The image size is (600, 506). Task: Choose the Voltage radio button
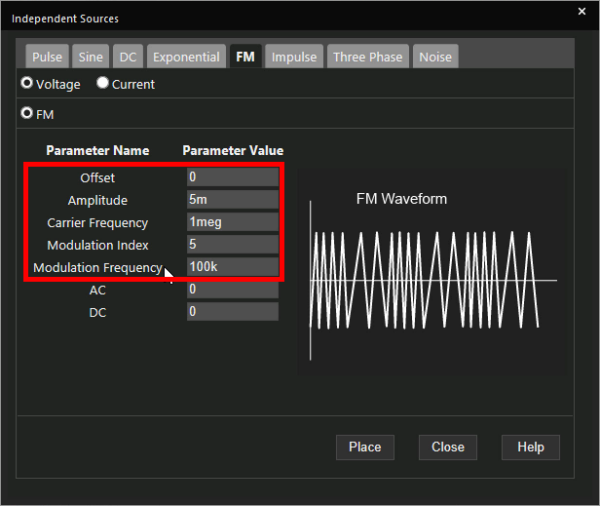27,83
